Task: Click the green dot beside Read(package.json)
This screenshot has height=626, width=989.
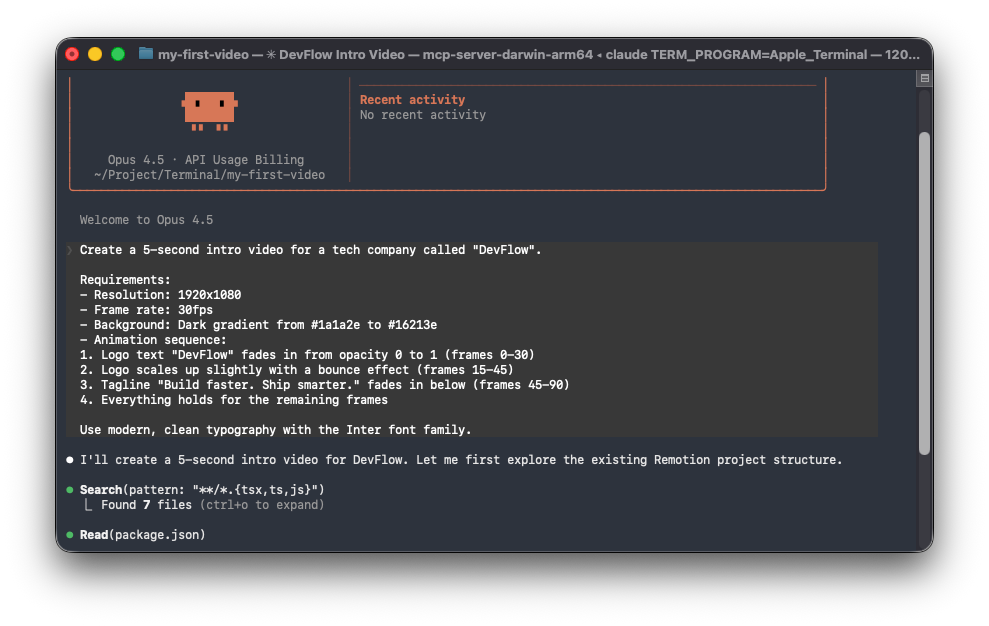Action: pos(68,534)
